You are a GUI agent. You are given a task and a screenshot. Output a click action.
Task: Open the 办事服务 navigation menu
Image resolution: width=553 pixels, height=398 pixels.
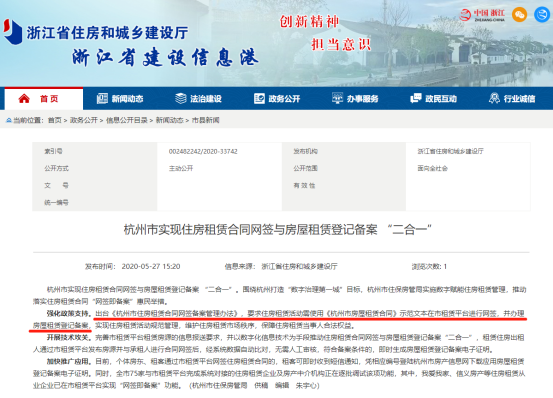[356, 99]
